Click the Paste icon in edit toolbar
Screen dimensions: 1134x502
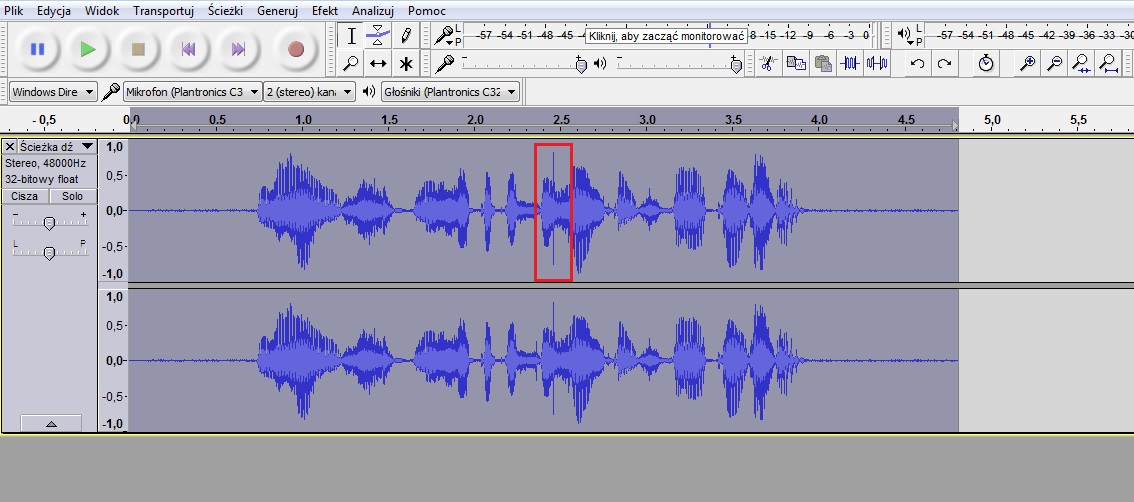(x=823, y=64)
